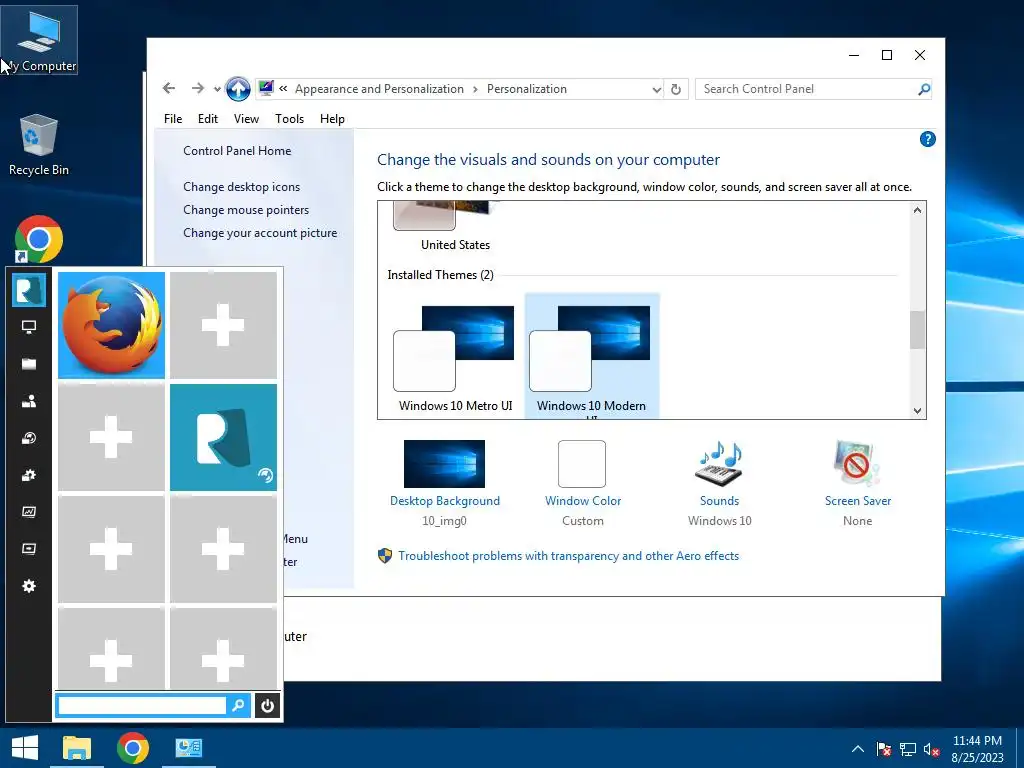Select the Windows 10 Modern UI theme
This screenshot has height=768, width=1024.
592,357
